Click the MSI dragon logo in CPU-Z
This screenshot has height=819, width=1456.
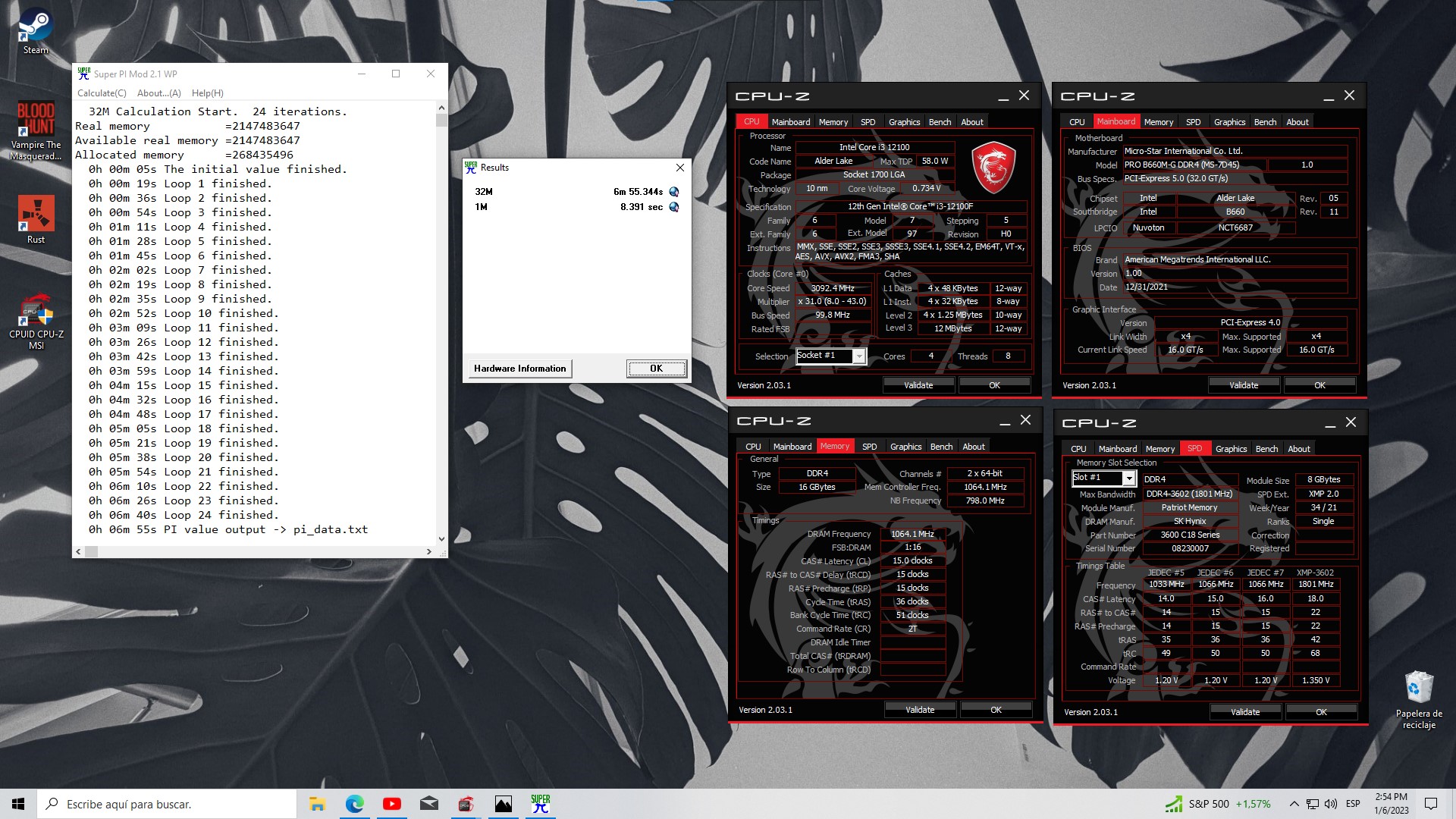pyautogui.click(x=993, y=166)
